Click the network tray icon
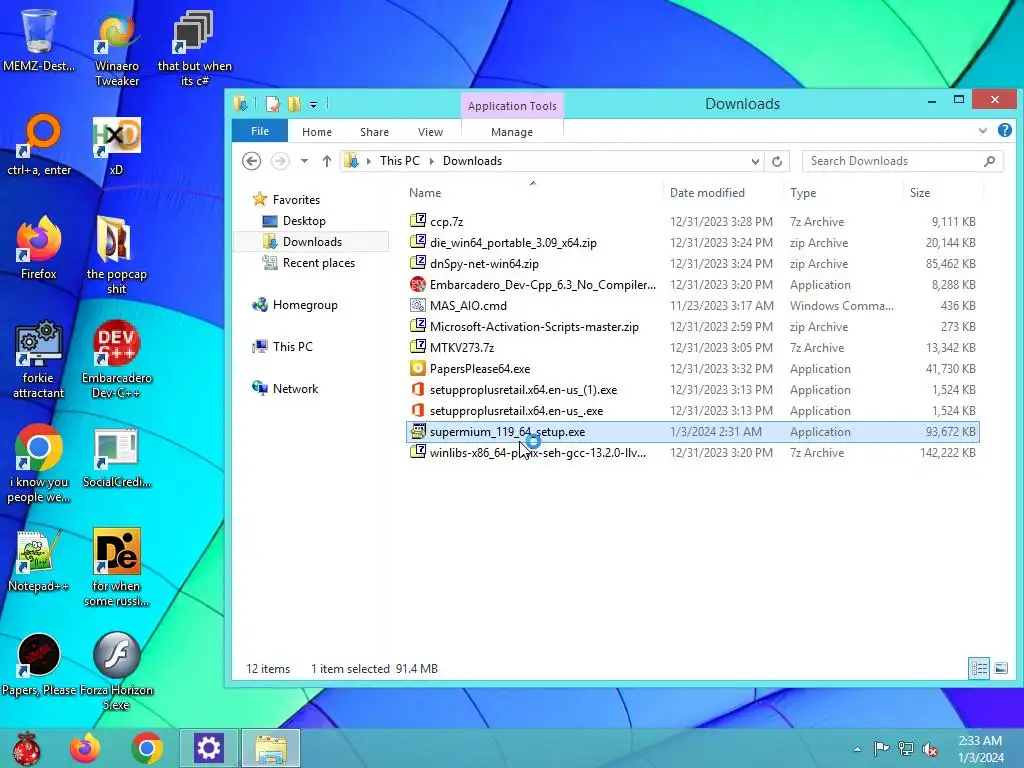 tap(906, 748)
